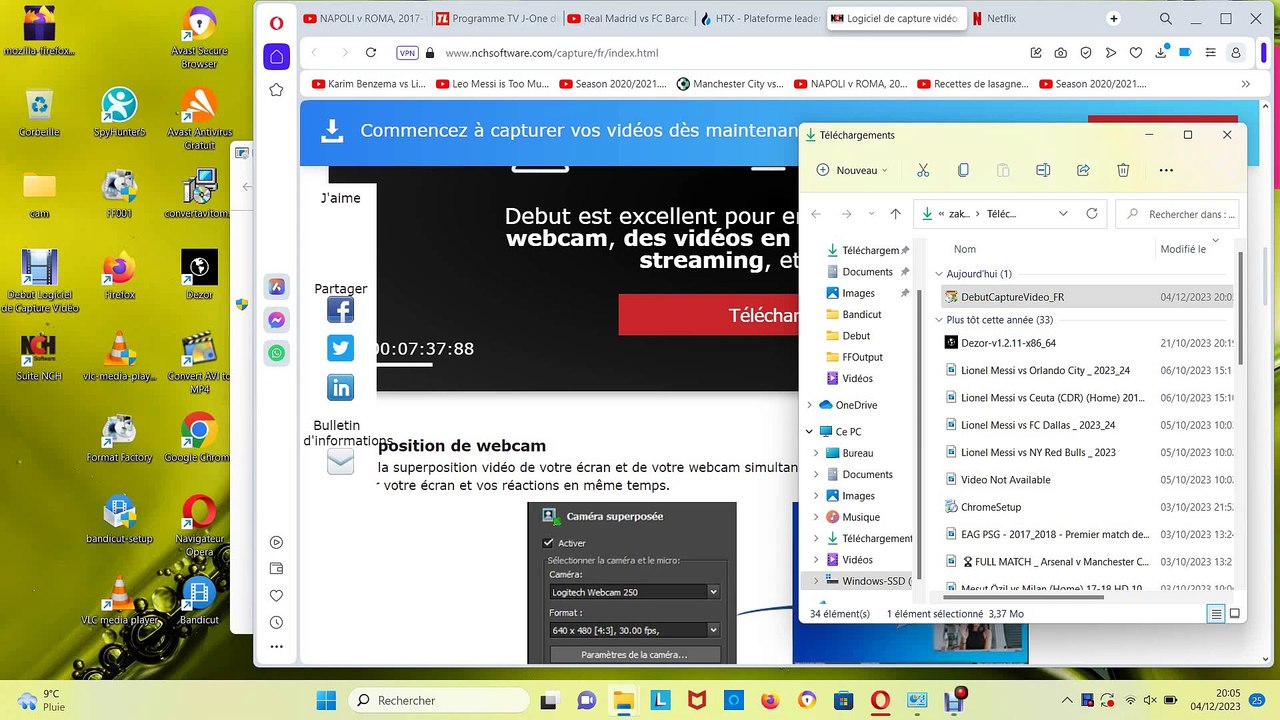
Task: Search tabs with Opera's magnifier icon
Action: 1166,19
